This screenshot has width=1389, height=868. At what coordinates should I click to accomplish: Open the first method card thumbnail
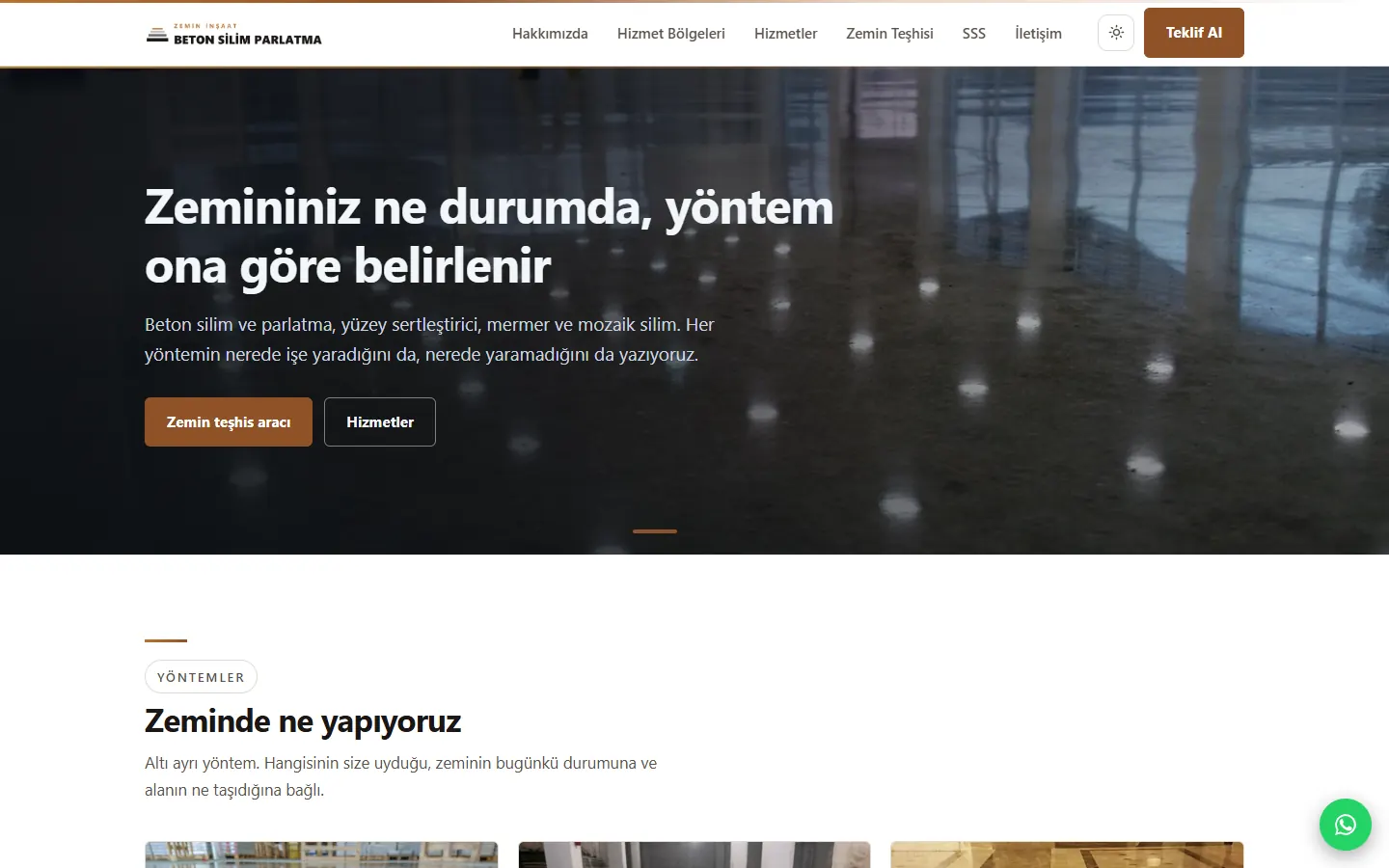(321, 854)
